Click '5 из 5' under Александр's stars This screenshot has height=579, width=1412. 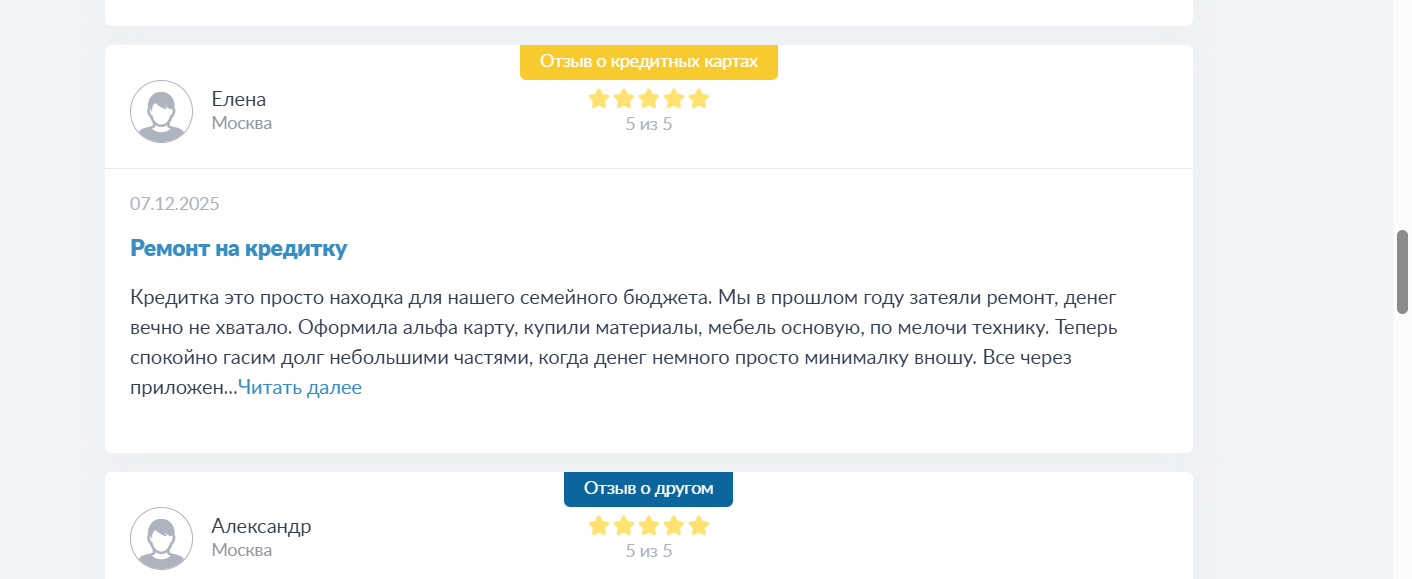click(x=649, y=551)
